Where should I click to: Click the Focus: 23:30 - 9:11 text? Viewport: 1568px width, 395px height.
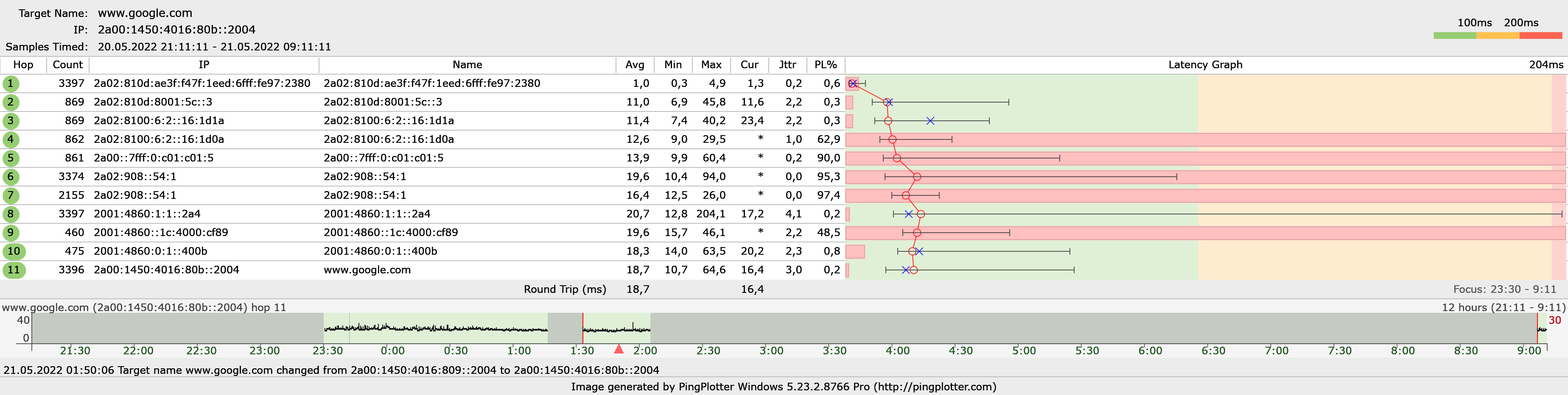[1504, 289]
